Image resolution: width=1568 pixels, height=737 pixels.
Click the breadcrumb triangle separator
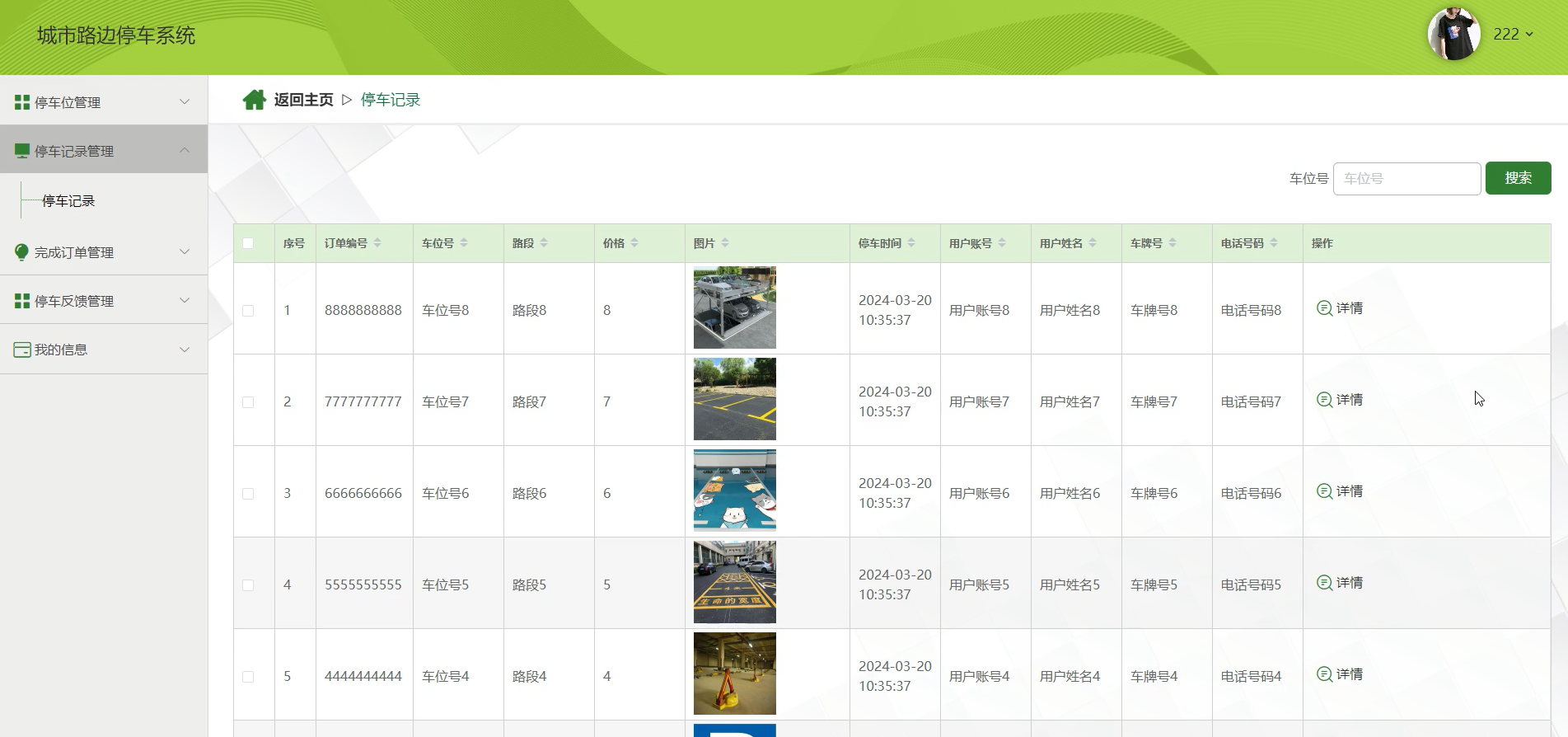(x=347, y=100)
